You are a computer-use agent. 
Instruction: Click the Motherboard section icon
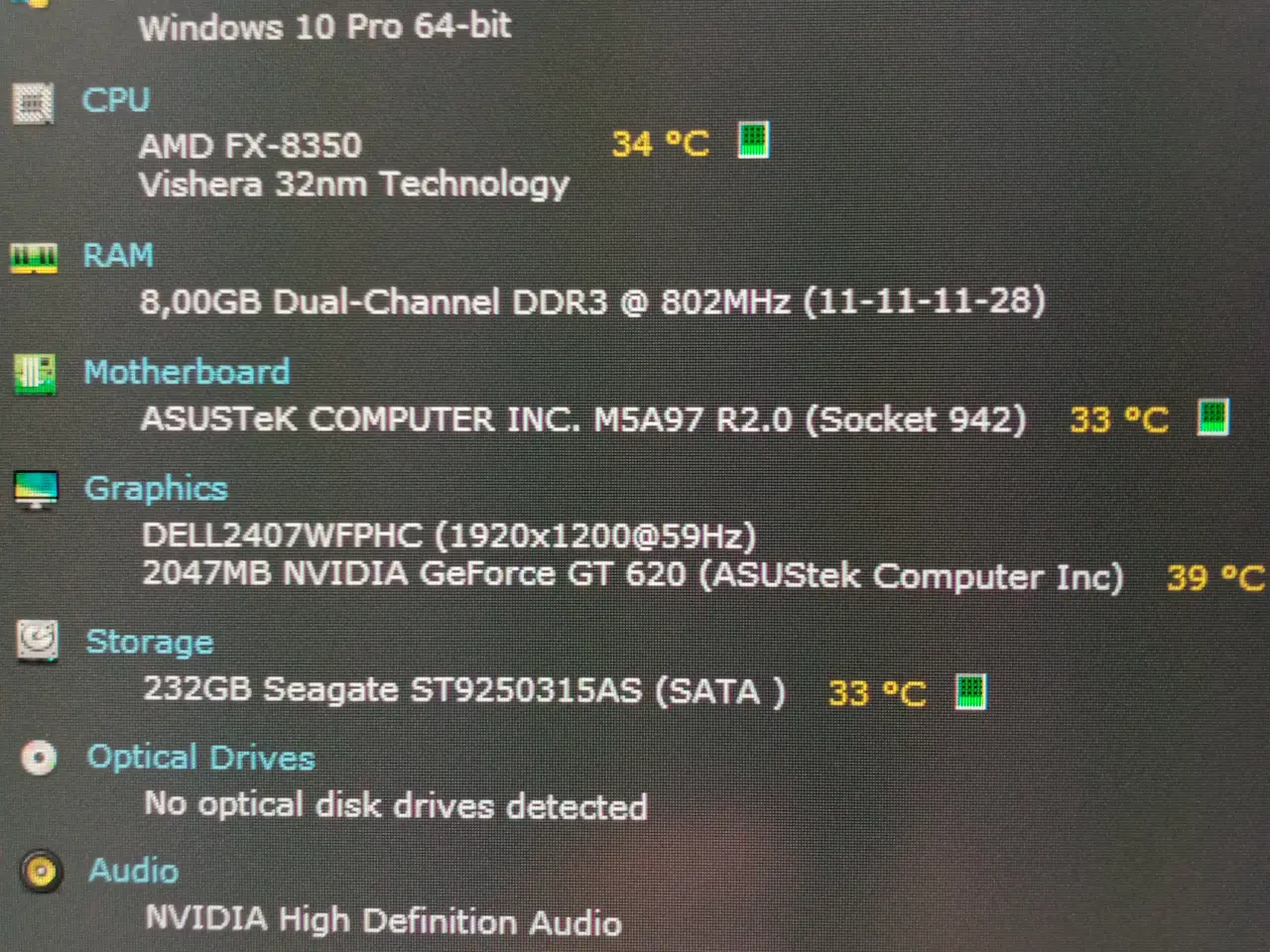click(x=35, y=374)
